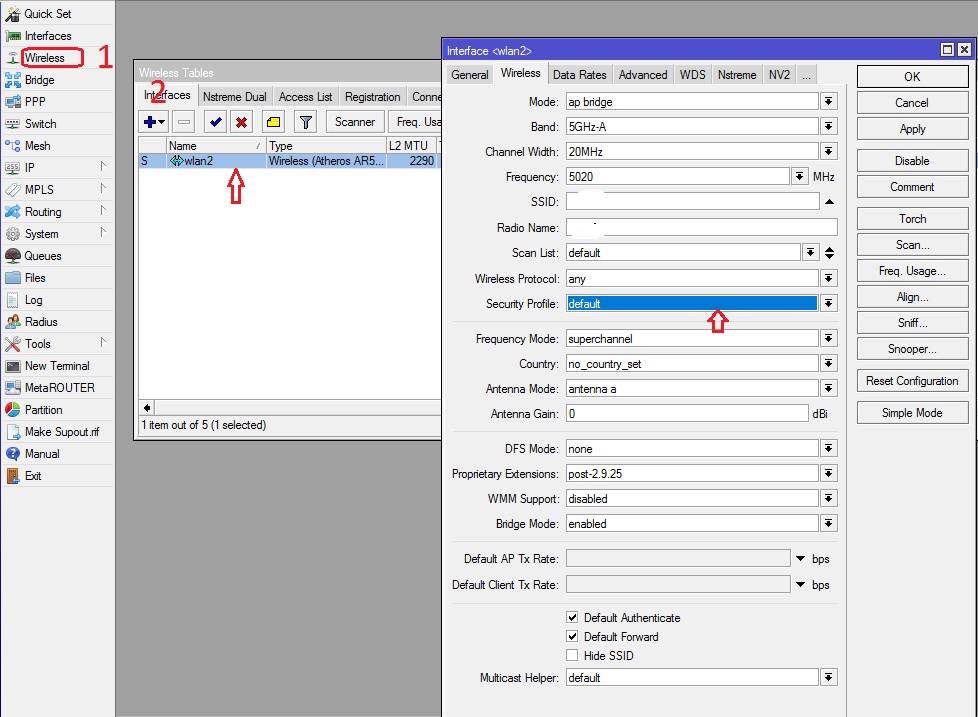This screenshot has height=717, width=978.
Task: Open the Access List tab
Action: pos(305,97)
